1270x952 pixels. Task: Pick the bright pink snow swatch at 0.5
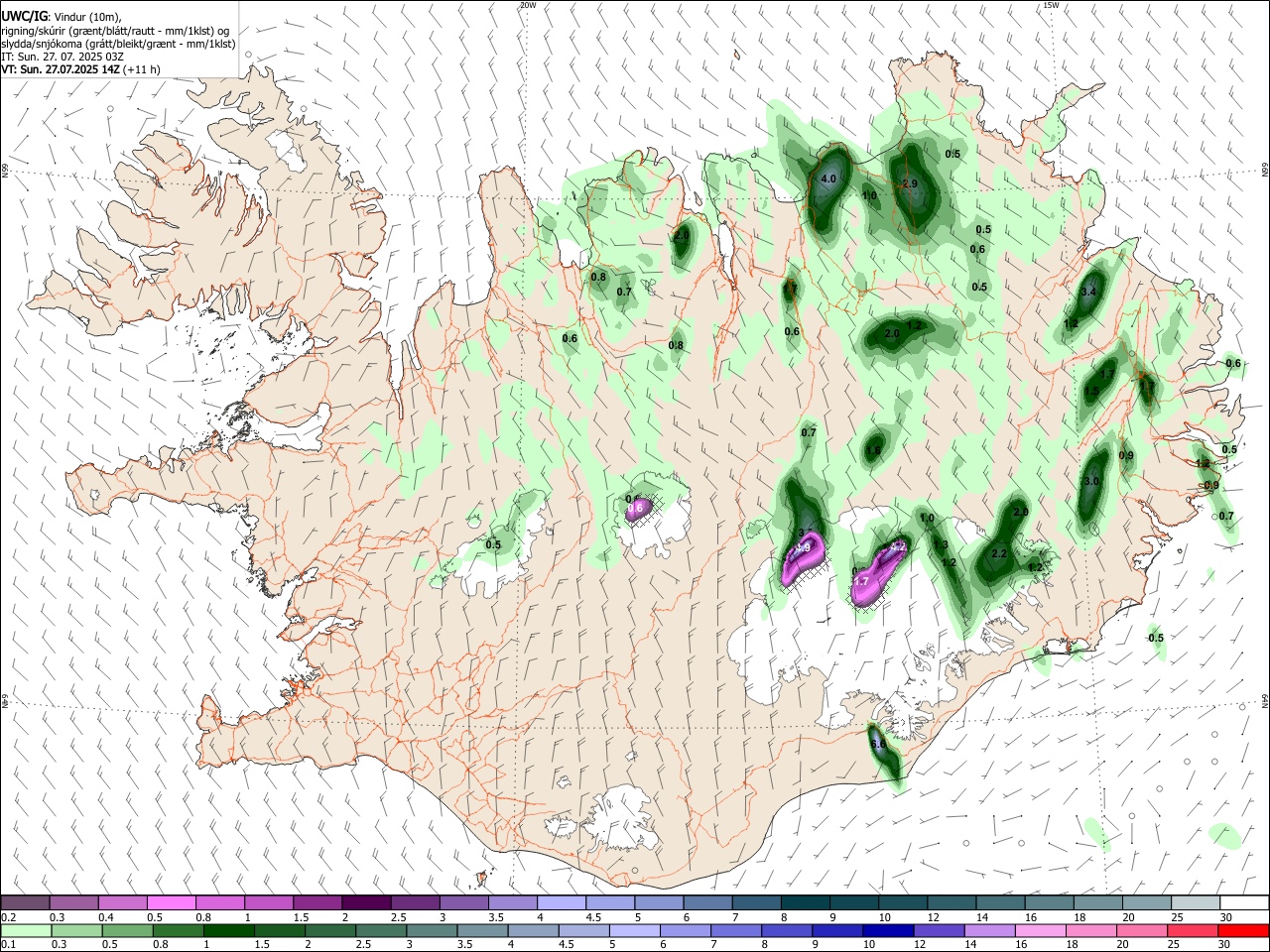172,903
